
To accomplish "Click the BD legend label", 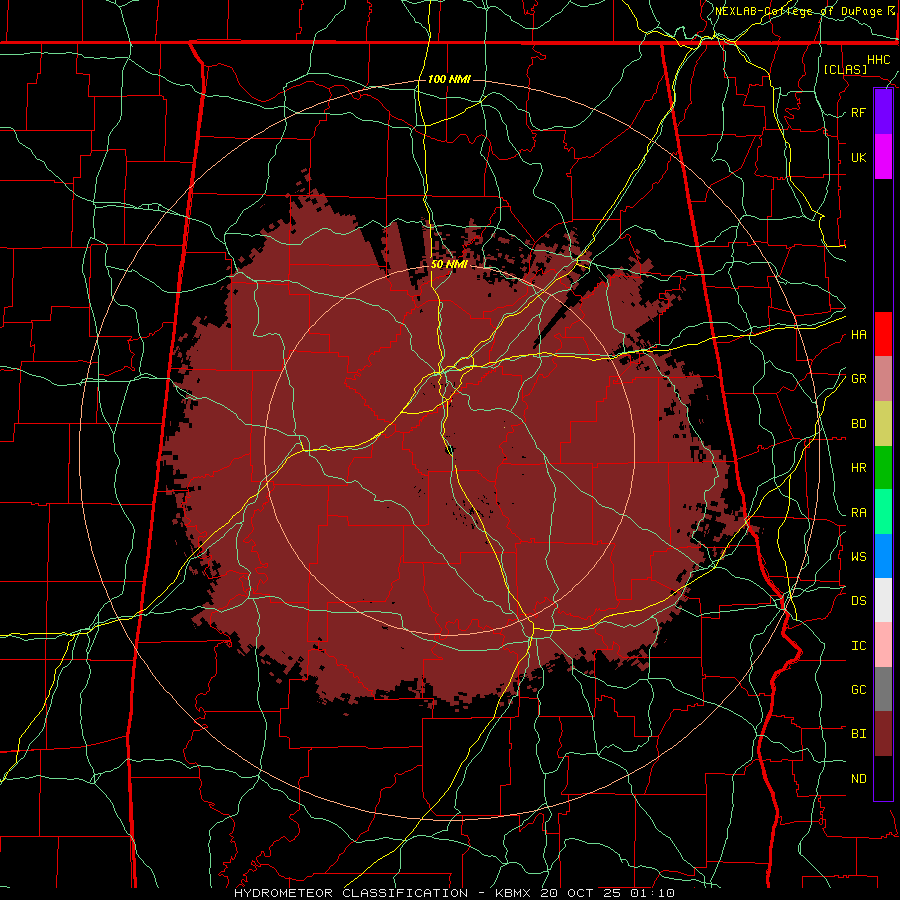I will pyautogui.click(x=858, y=424).
